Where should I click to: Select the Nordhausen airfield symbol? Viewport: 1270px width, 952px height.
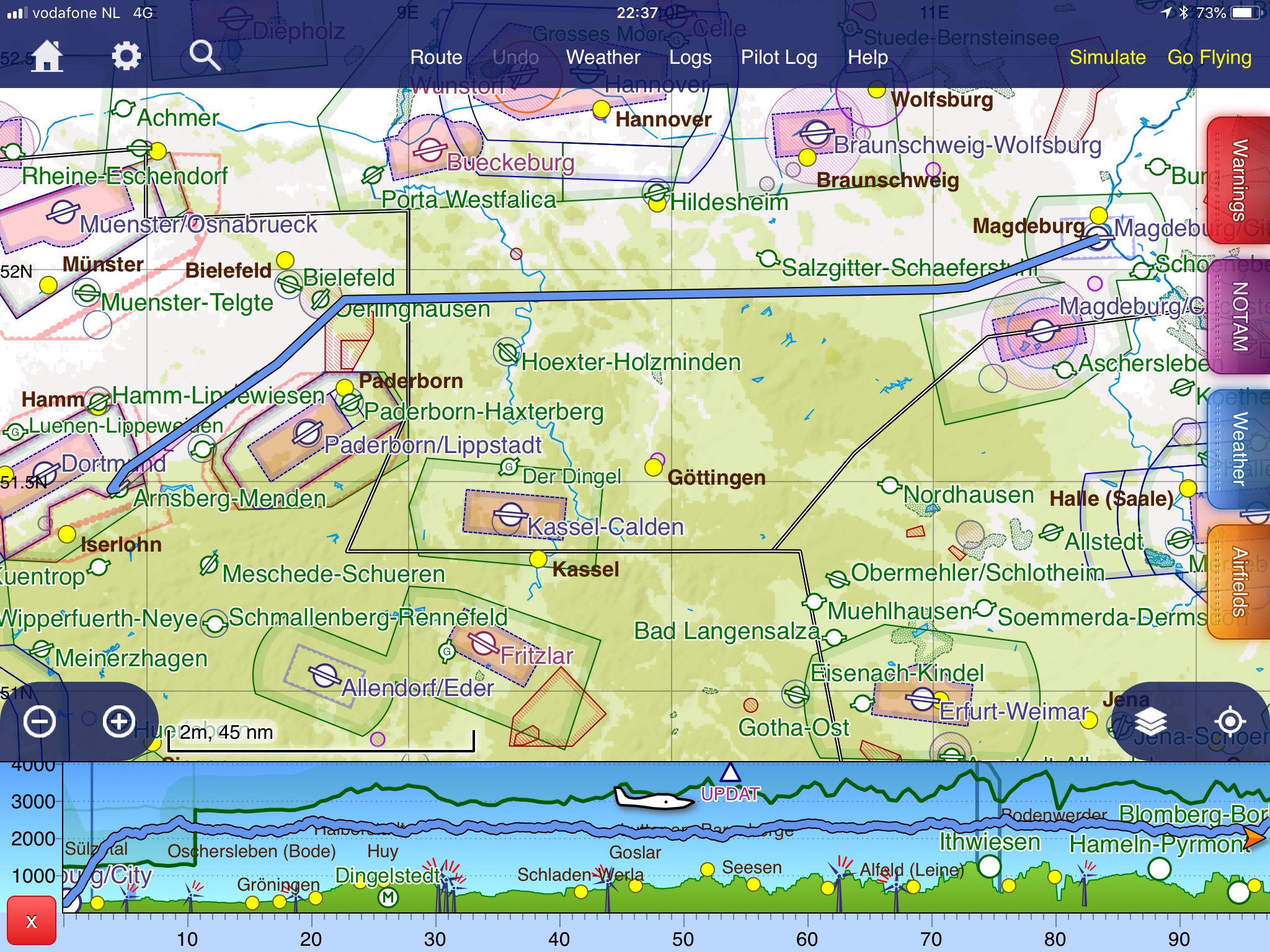coord(890,485)
